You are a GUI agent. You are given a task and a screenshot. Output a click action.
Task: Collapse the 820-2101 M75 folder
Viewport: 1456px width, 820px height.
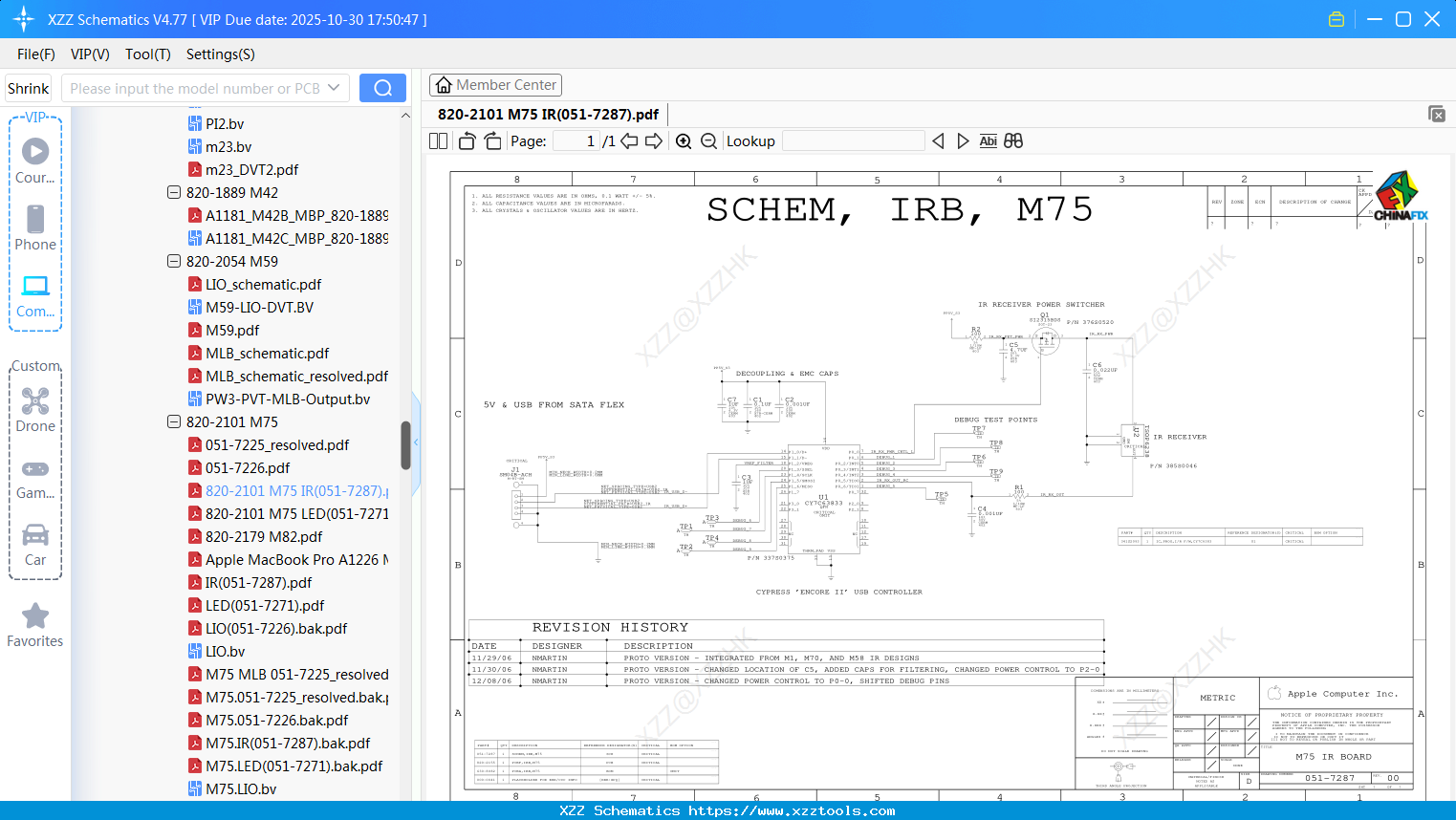click(x=174, y=421)
